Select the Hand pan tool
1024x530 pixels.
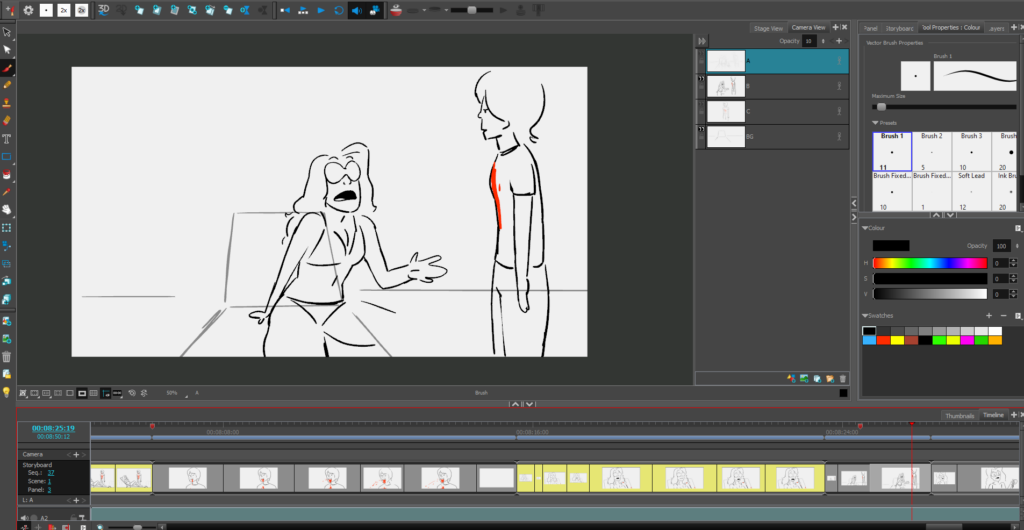coord(7,210)
